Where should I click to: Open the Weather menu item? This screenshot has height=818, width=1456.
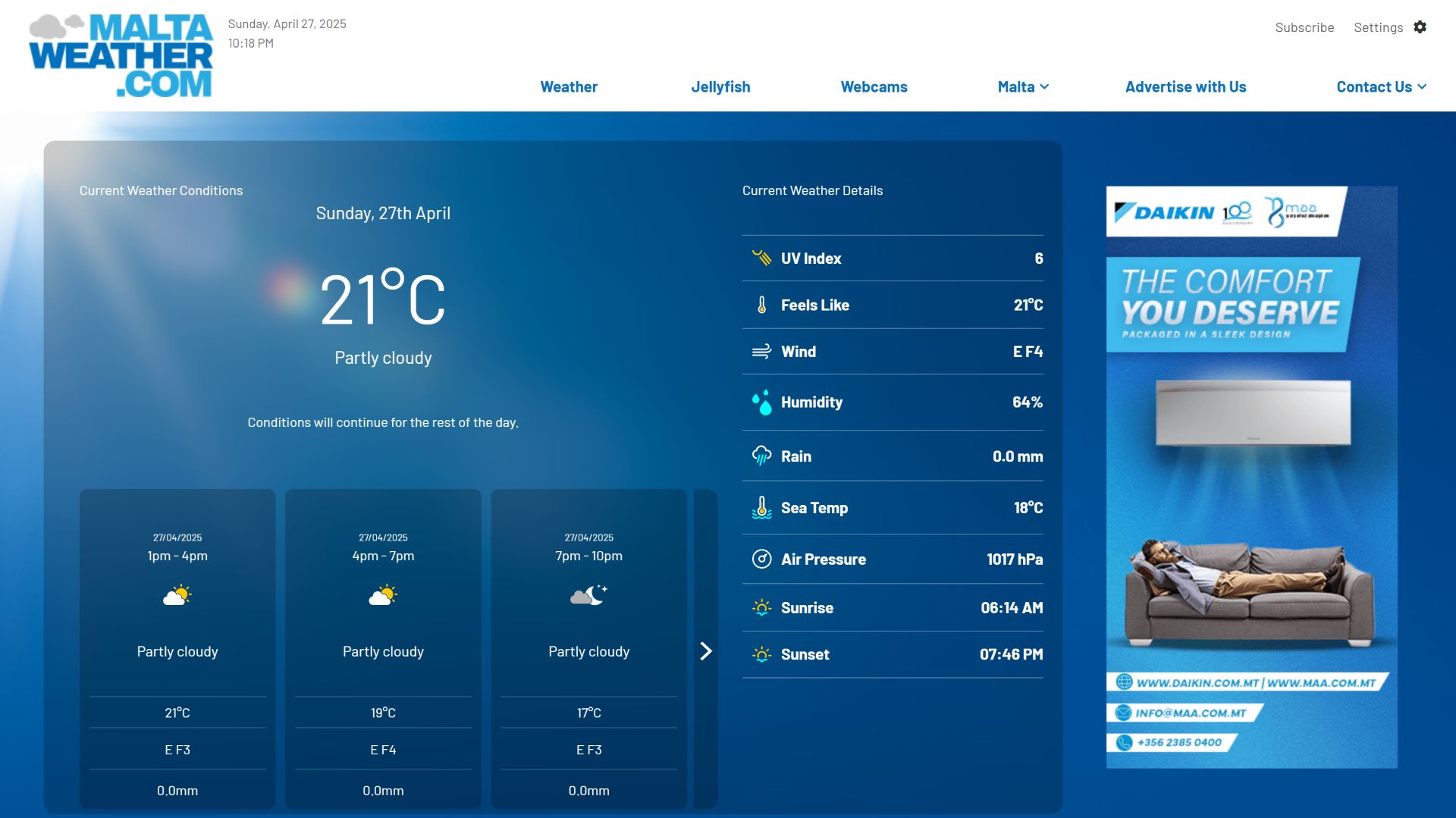pyautogui.click(x=569, y=87)
